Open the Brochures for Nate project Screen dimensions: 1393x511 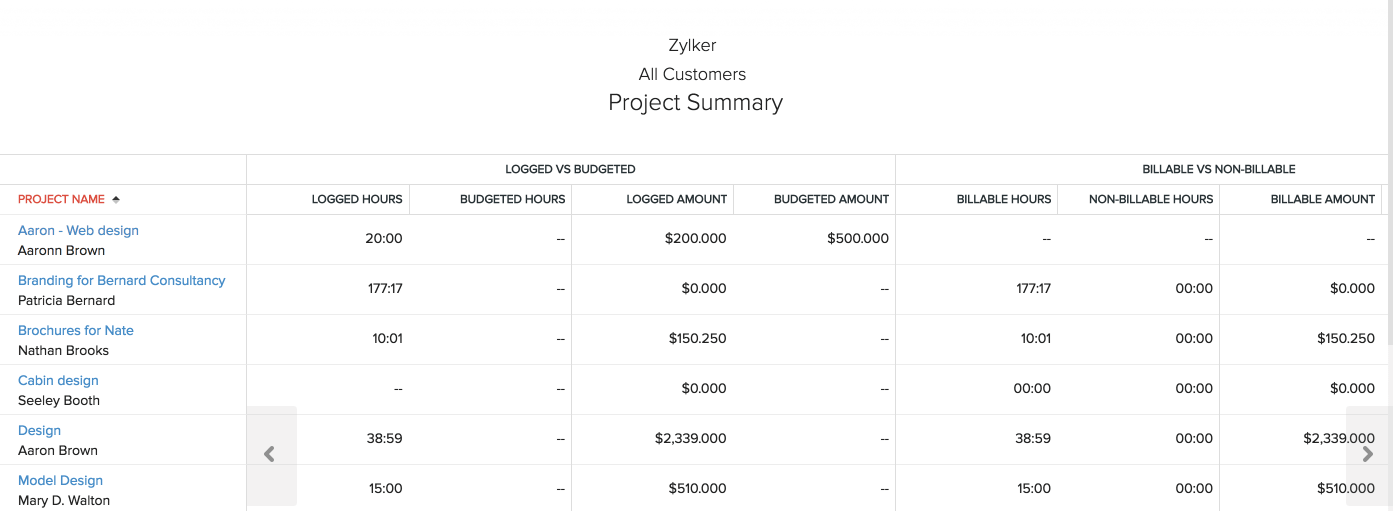click(75, 330)
